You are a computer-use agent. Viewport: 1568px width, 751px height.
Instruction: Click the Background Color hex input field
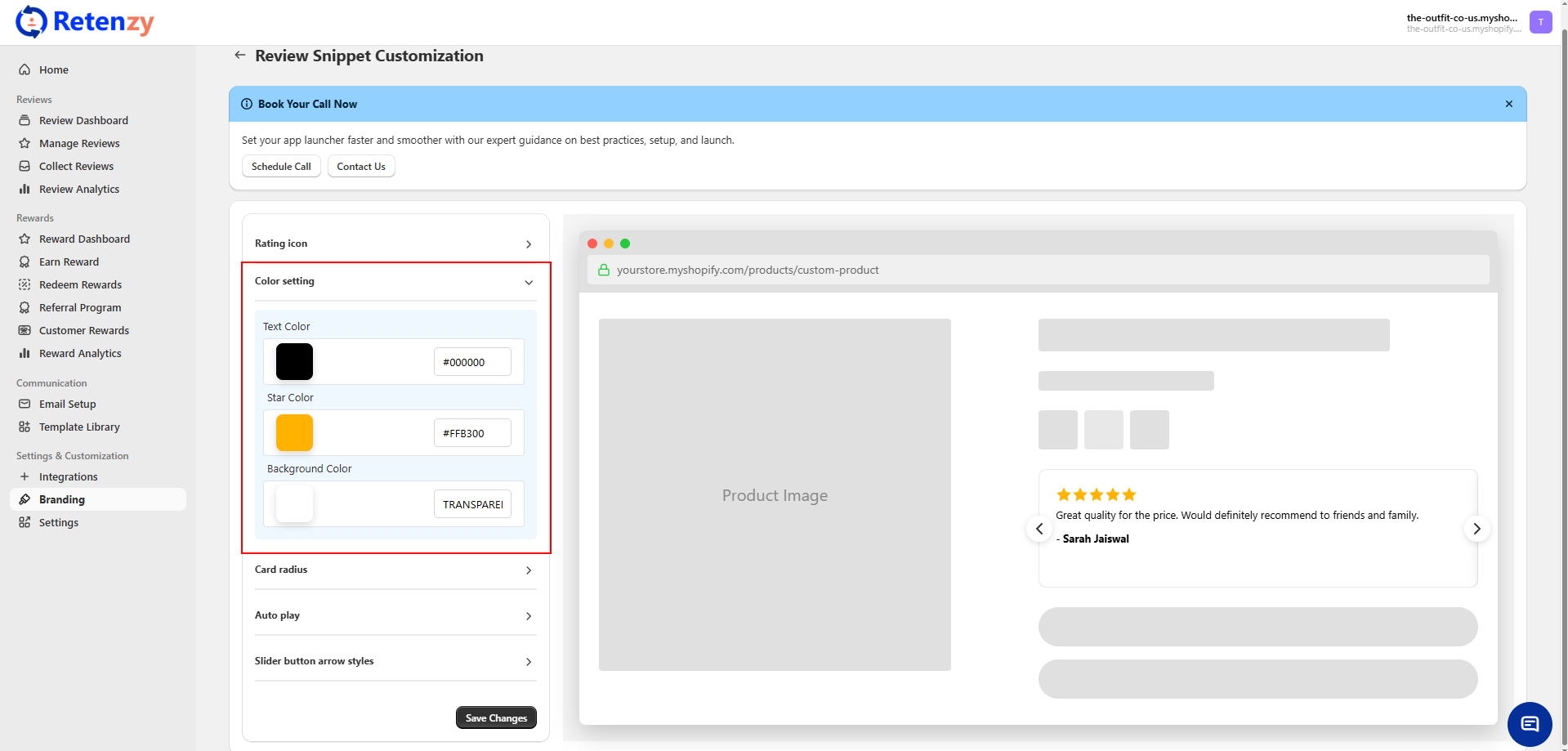click(x=472, y=504)
